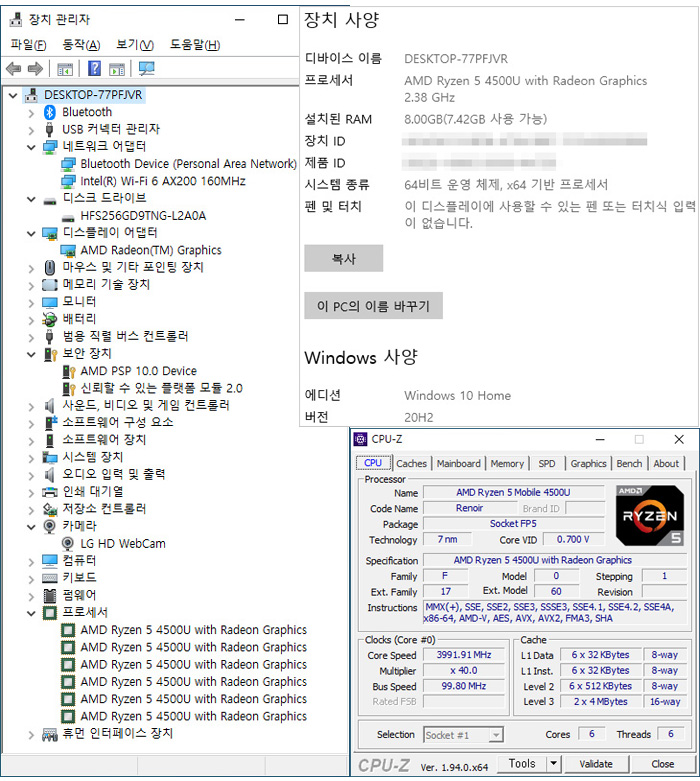
Task: Click the Bluetooth category icon
Action: click(x=49, y=112)
